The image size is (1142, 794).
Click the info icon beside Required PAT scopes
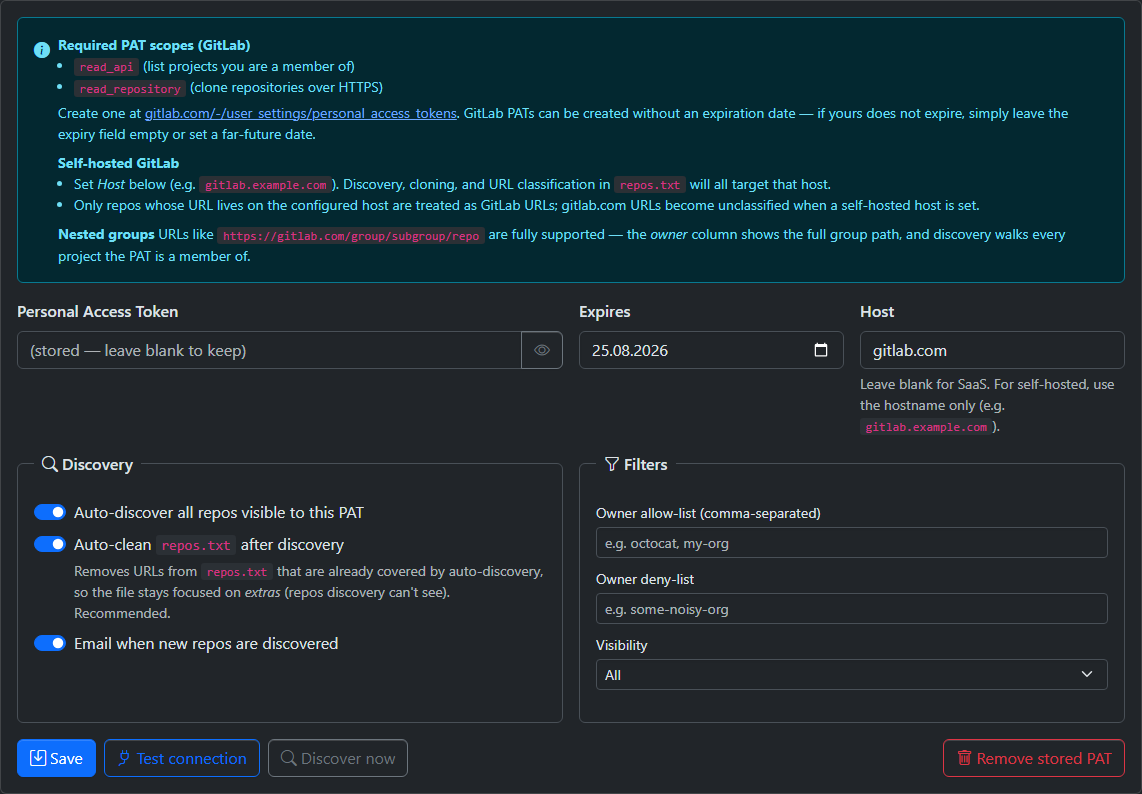(42, 50)
